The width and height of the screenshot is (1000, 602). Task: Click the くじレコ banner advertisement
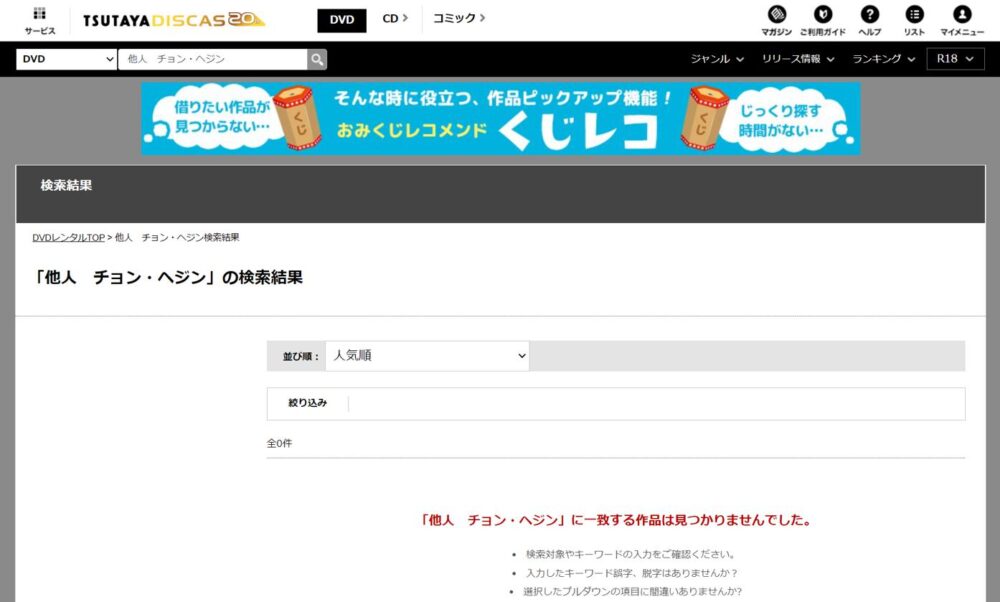tap(500, 119)
